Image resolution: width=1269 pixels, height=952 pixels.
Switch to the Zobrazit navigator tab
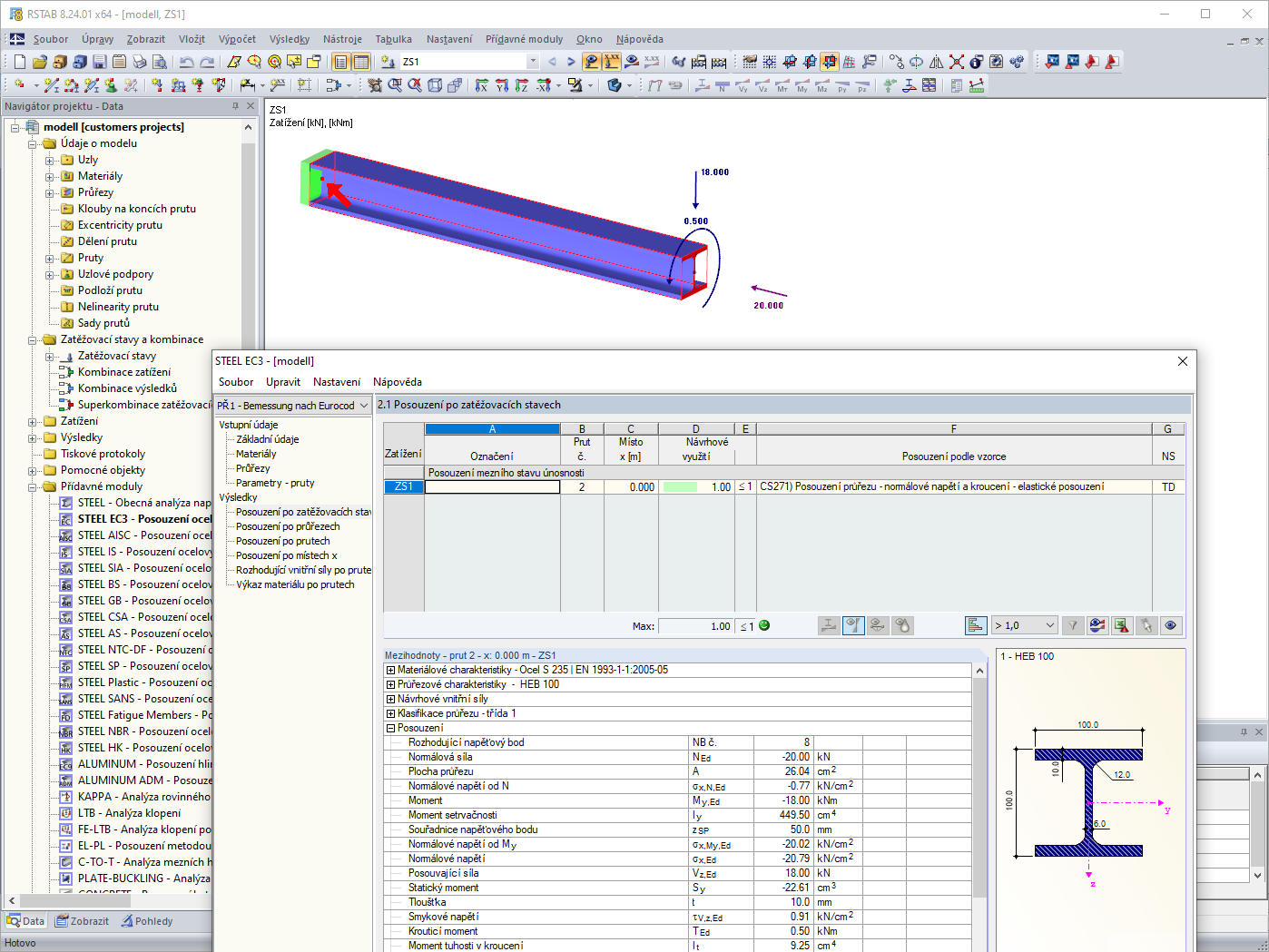(82, 921)
